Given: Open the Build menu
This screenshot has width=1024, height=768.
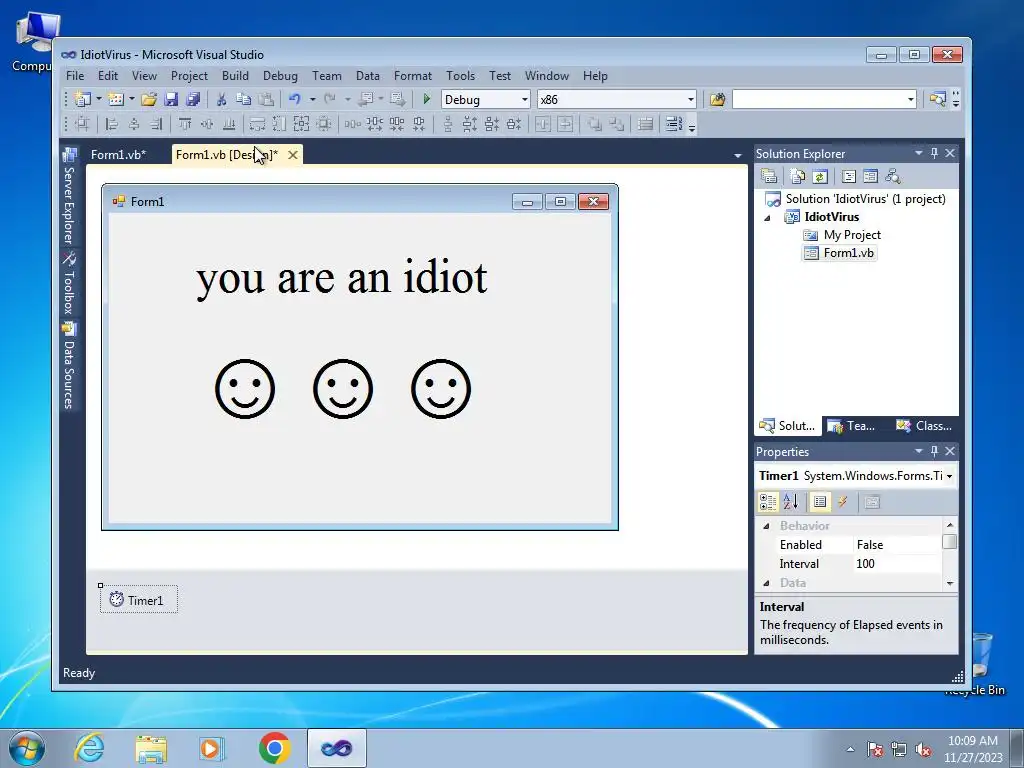Looking at the screenshot, I should pyautogui.click(x=235, y=76).
